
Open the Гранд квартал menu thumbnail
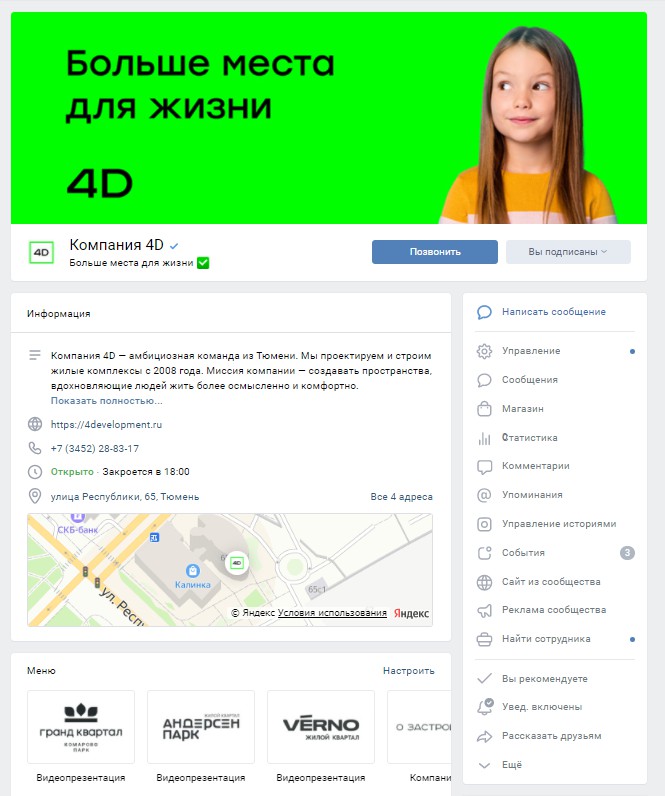tap(81, 726)
